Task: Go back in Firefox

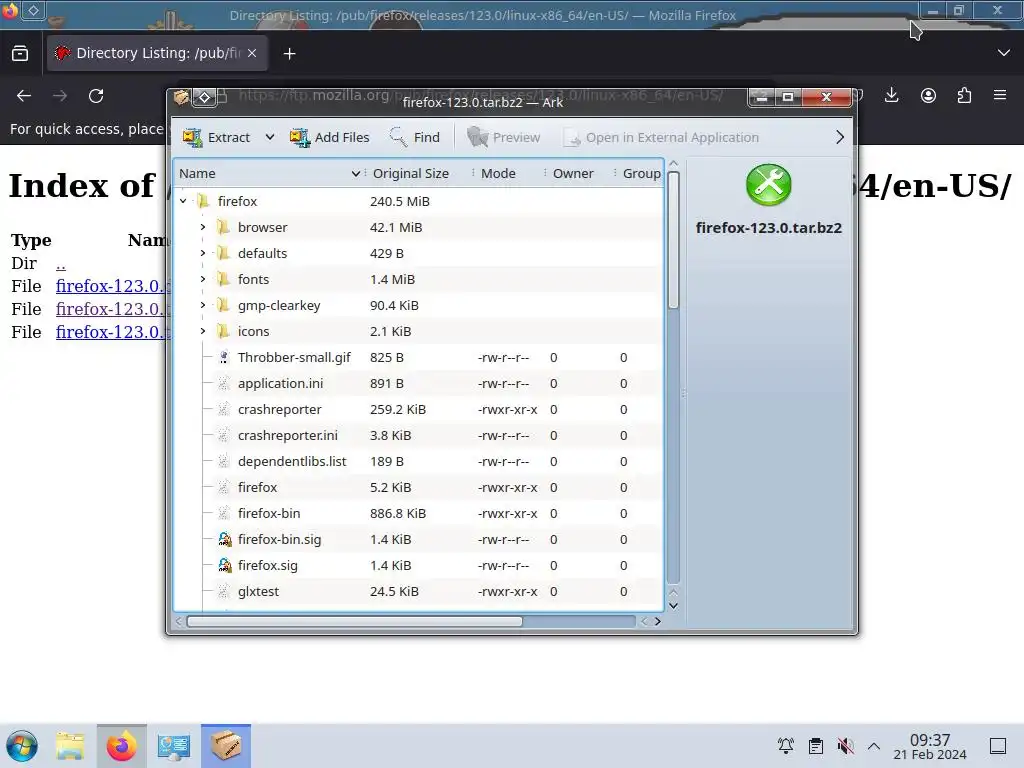Action: (x=24, y=96)
